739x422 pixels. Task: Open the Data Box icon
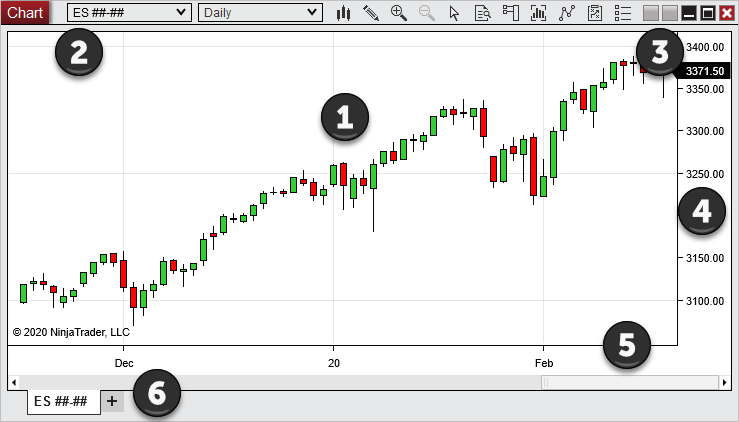point(483,13)
